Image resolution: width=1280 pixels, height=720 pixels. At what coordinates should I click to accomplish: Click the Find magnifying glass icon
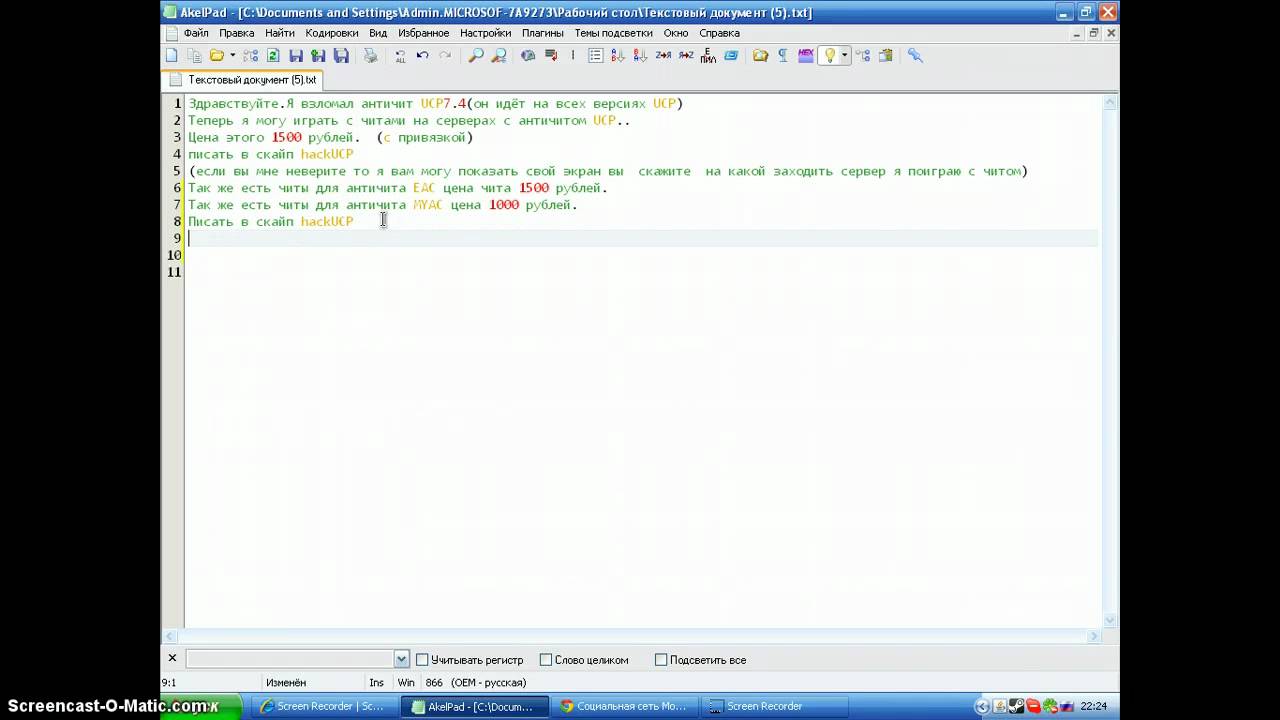(476, 56)
